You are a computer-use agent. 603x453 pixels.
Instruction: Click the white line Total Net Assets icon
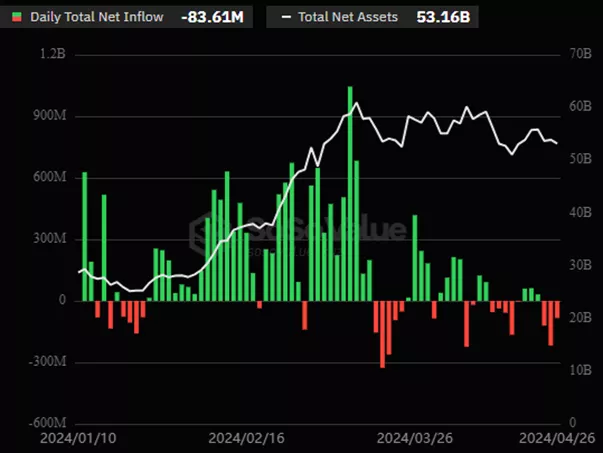[x=287, y=17]
